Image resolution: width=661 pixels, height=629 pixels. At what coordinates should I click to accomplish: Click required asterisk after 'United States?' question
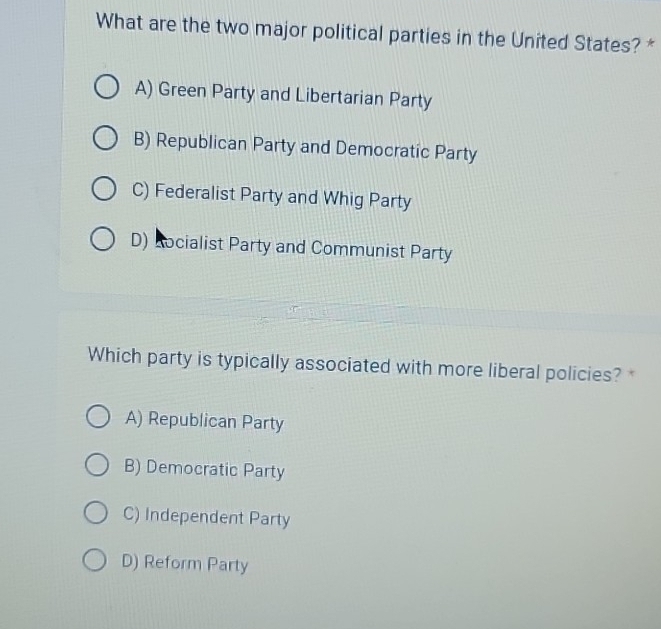pyautogui.click(x=651, y=43)
